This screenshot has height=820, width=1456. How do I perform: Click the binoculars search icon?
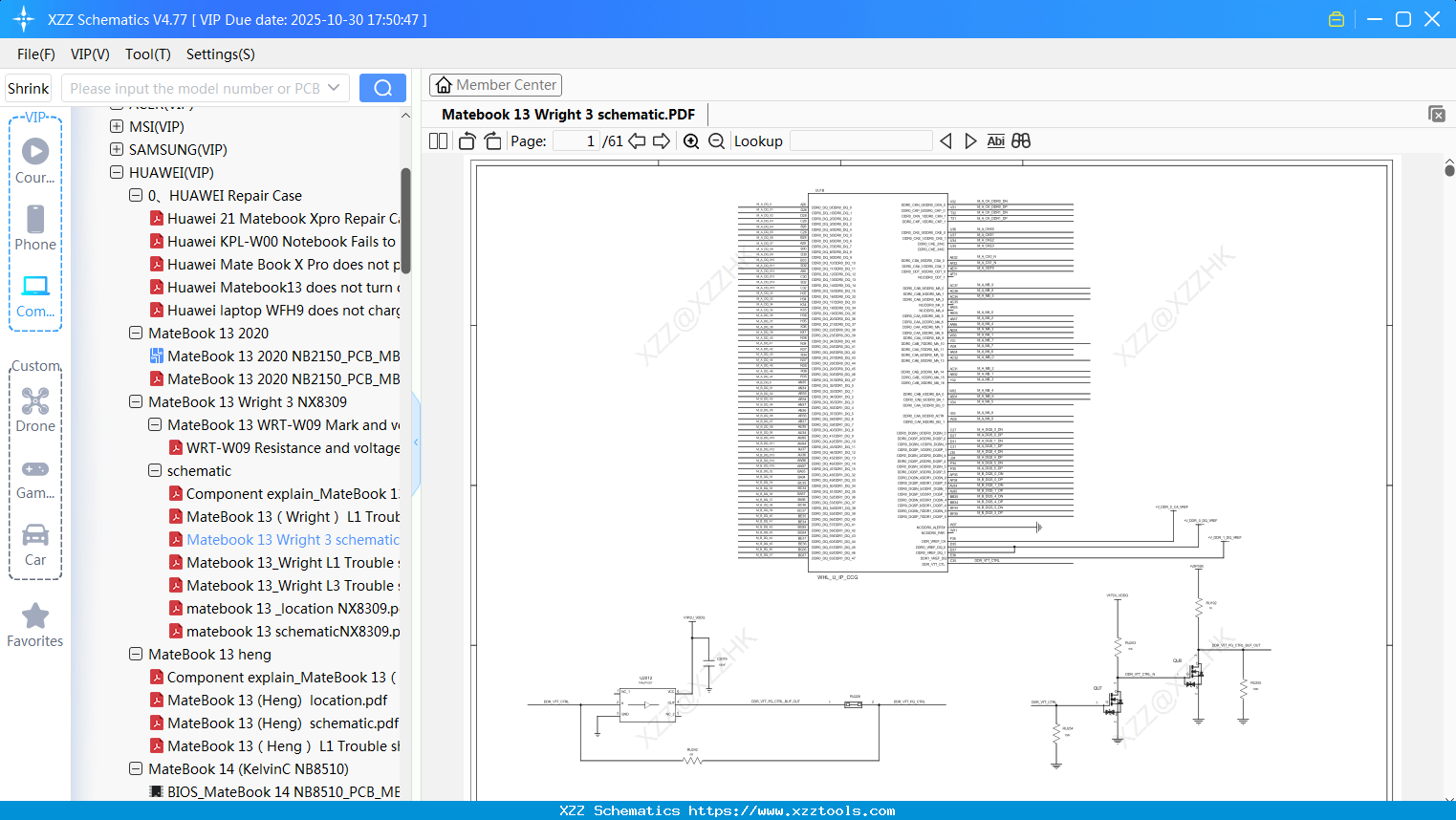[x=1021, y=141]
